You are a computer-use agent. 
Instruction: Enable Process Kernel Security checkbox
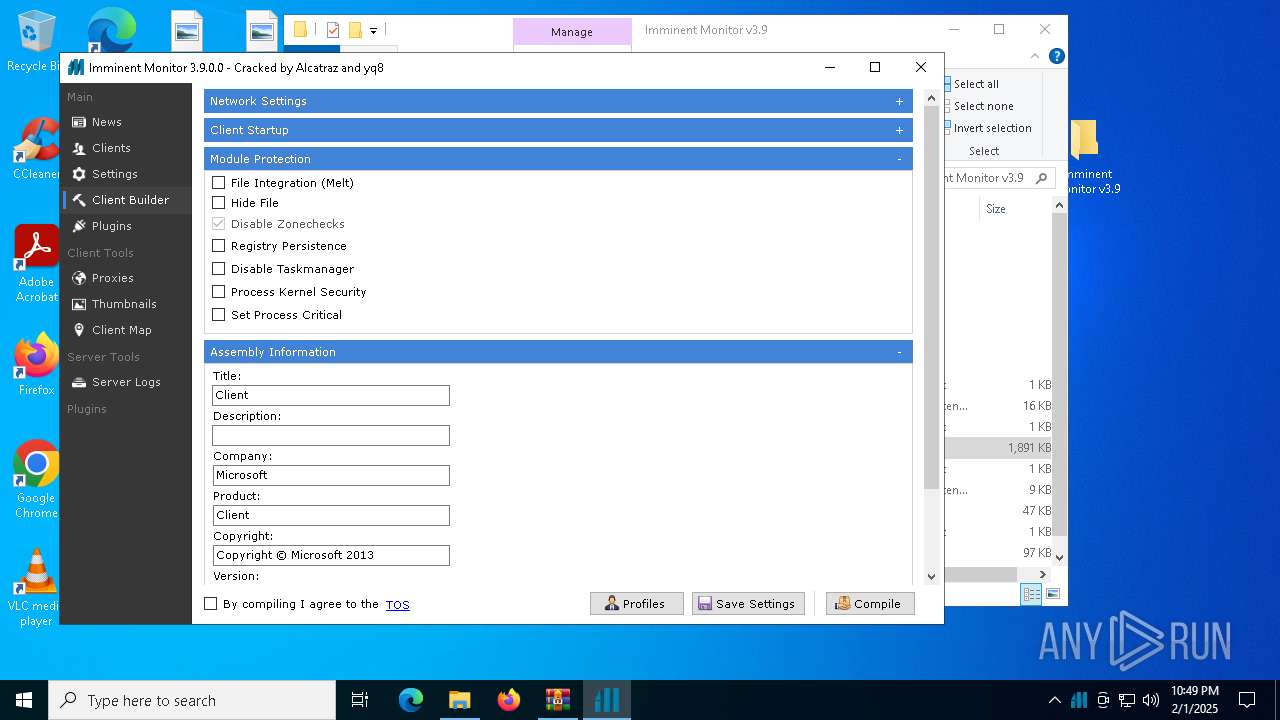(x=218, y=292)
